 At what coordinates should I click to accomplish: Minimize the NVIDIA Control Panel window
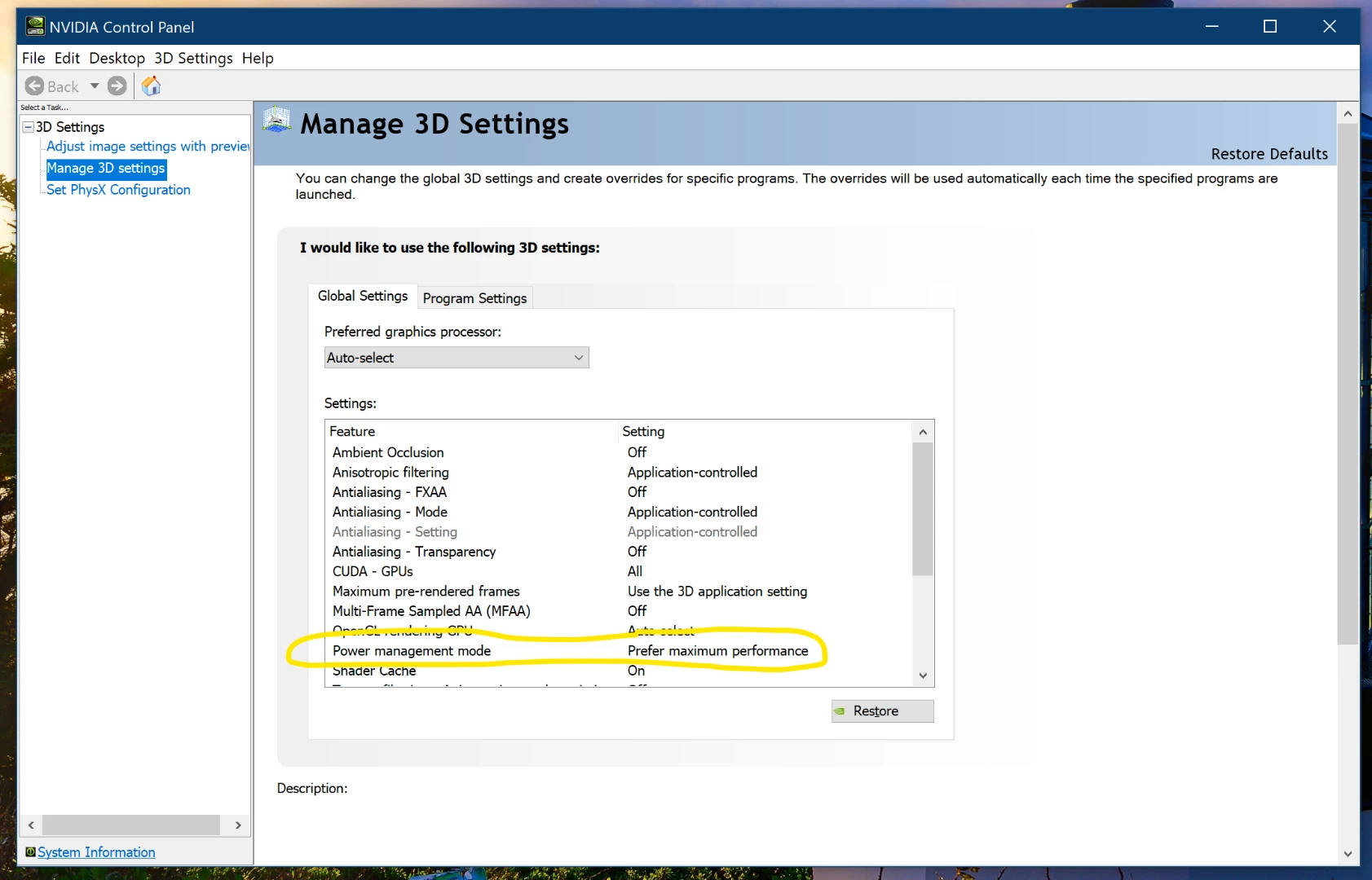pyautogui.click(x=1212, y=26)
